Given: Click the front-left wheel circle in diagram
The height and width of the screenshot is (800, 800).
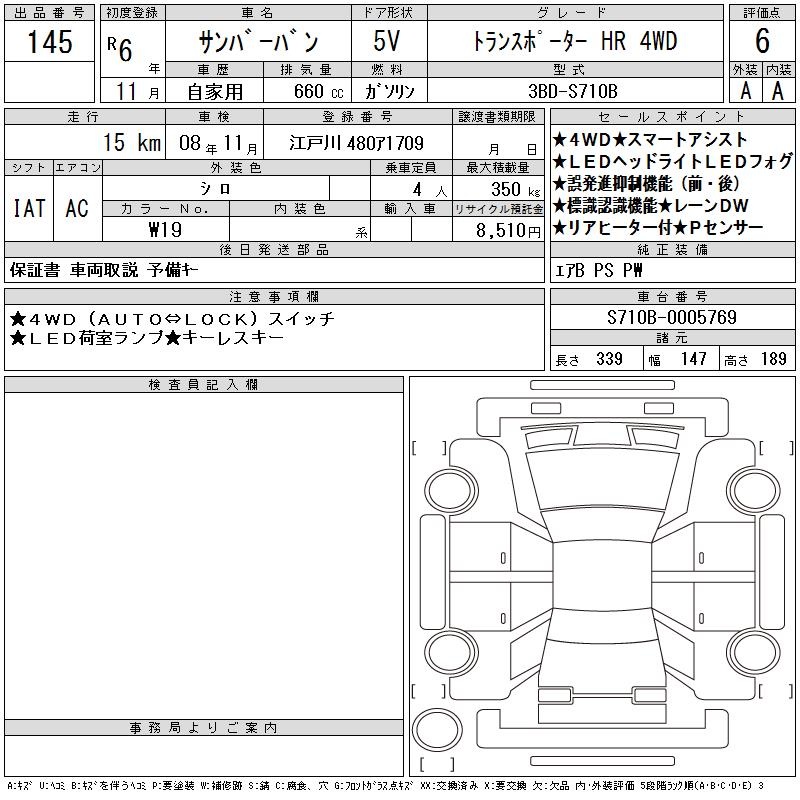Looking at the screenshot, I should [x=451, y=491].
